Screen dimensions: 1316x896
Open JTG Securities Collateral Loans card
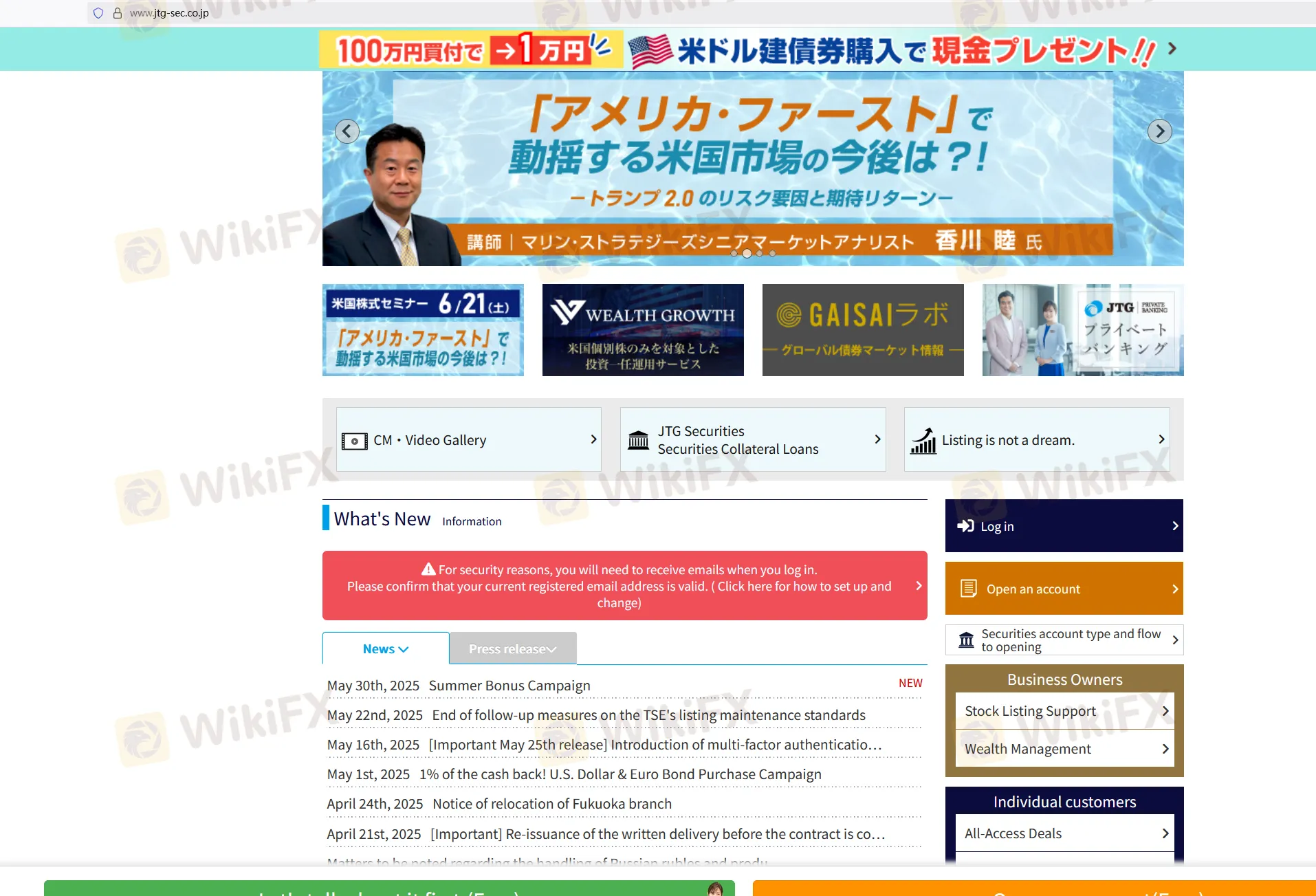pos(753,439)
